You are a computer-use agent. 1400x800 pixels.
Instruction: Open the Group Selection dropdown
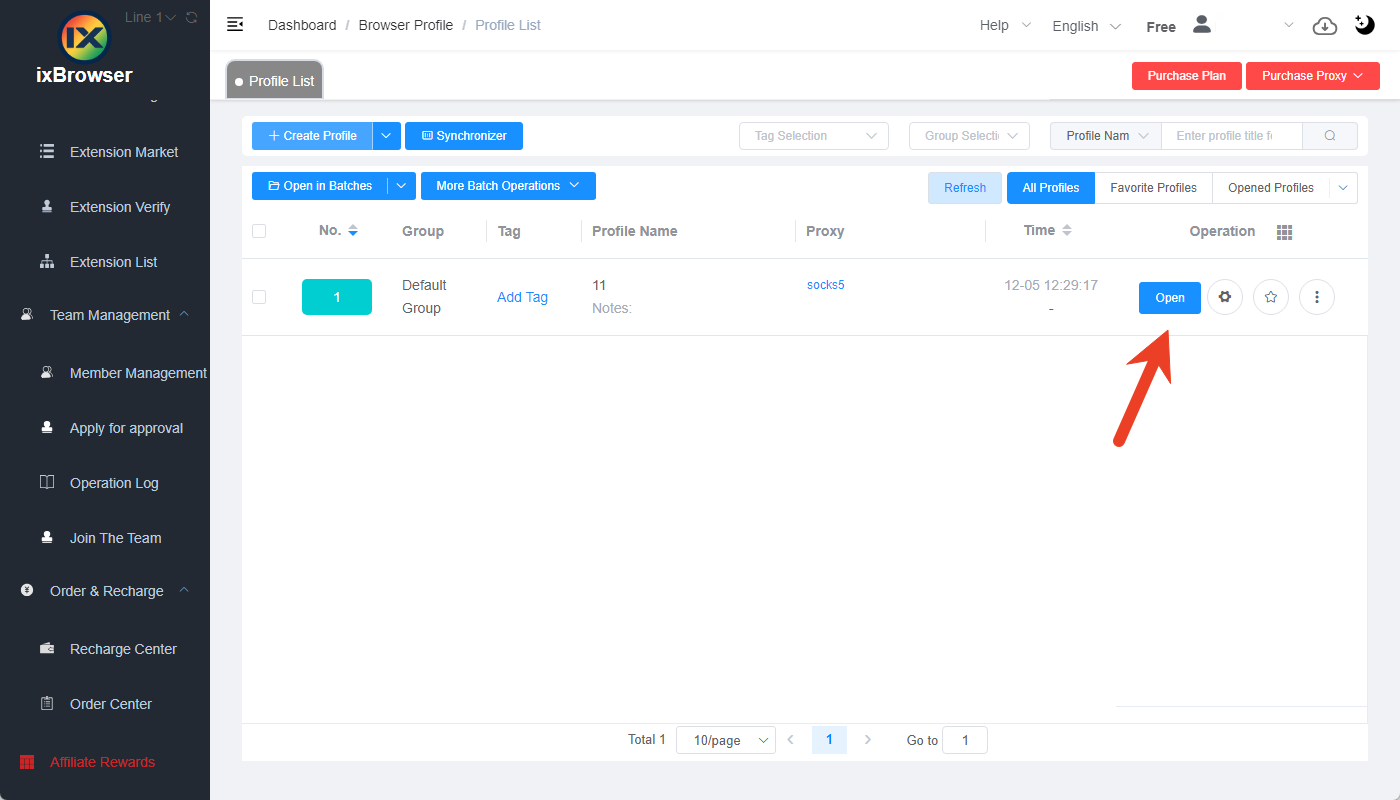pyautogui.click(x=968, y=136)
